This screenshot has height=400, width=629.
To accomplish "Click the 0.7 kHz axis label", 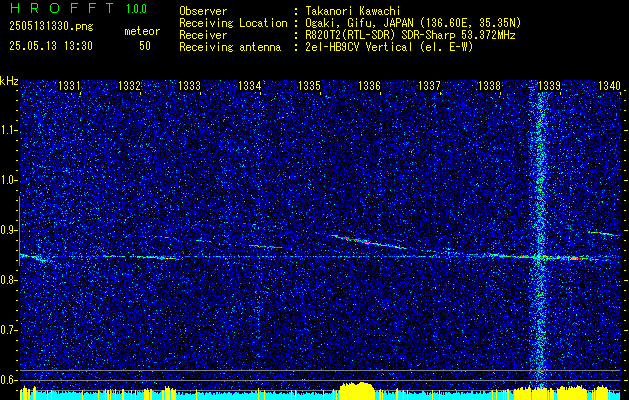I will click(x=8, y=330).
